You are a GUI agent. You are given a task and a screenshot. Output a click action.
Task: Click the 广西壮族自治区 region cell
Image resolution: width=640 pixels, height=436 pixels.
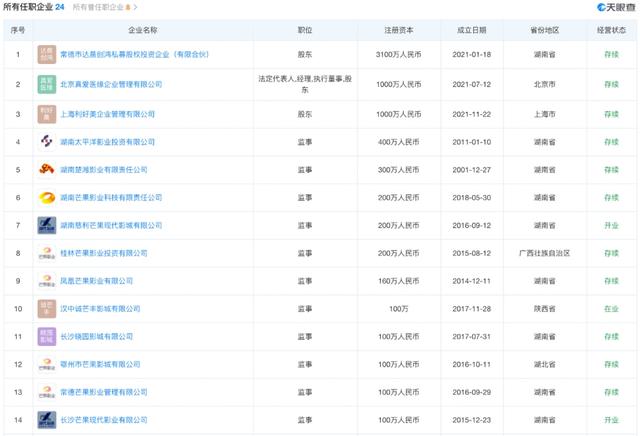click(x=544, y=253)
